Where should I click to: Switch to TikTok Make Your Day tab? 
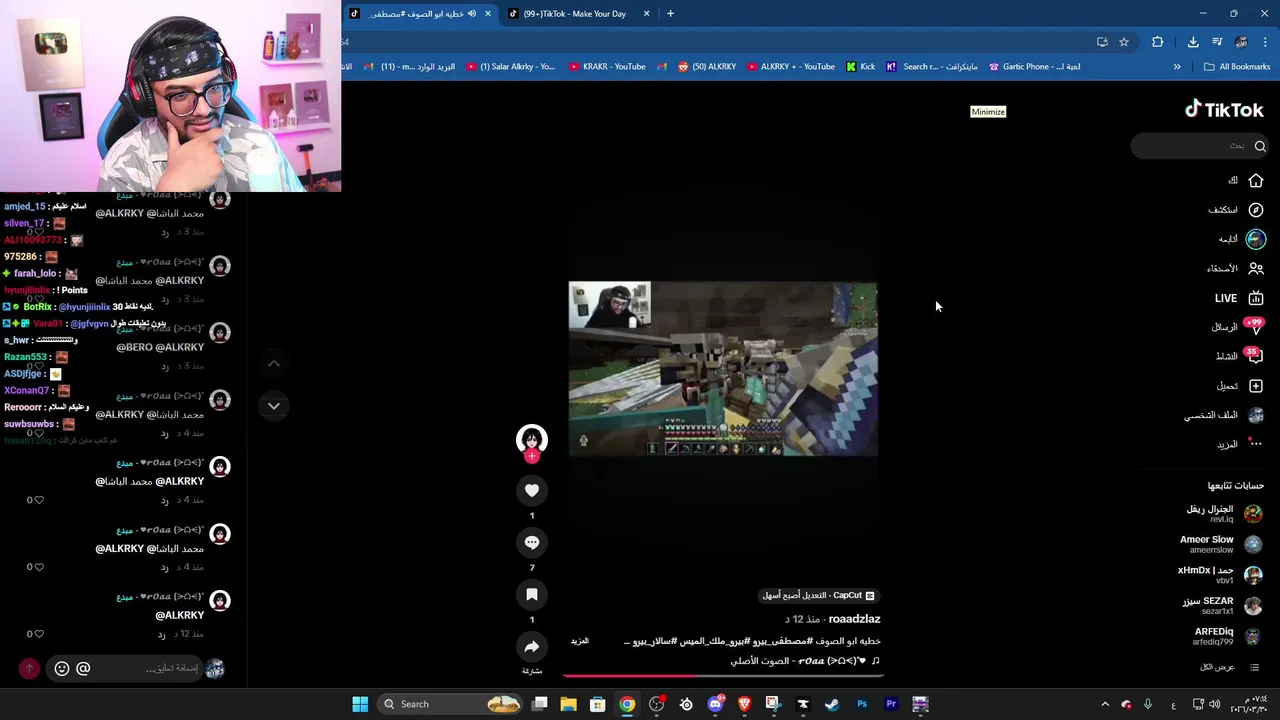pyautogui.click(x=574, y=14)
